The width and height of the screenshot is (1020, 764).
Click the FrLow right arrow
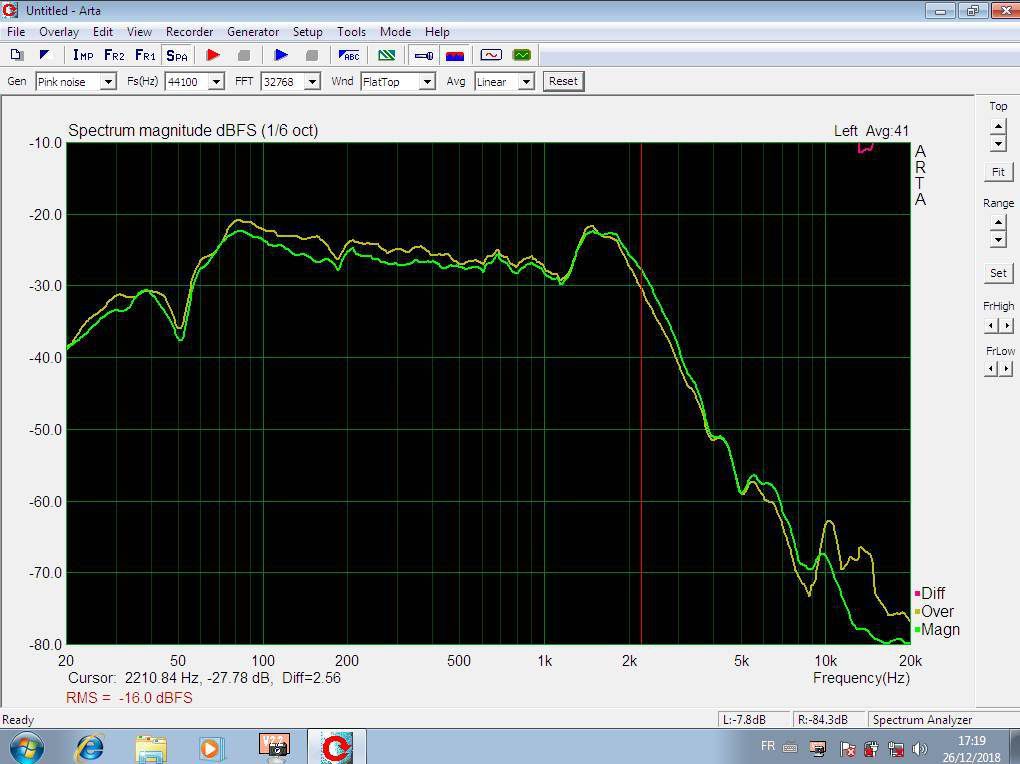1006,369
